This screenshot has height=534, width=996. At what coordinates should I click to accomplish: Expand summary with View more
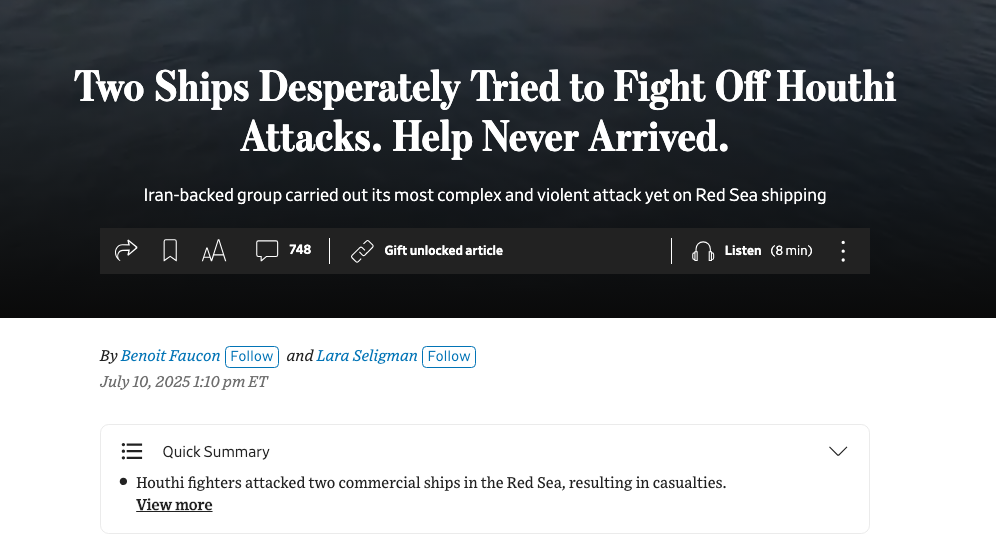(x=174, y=505)
